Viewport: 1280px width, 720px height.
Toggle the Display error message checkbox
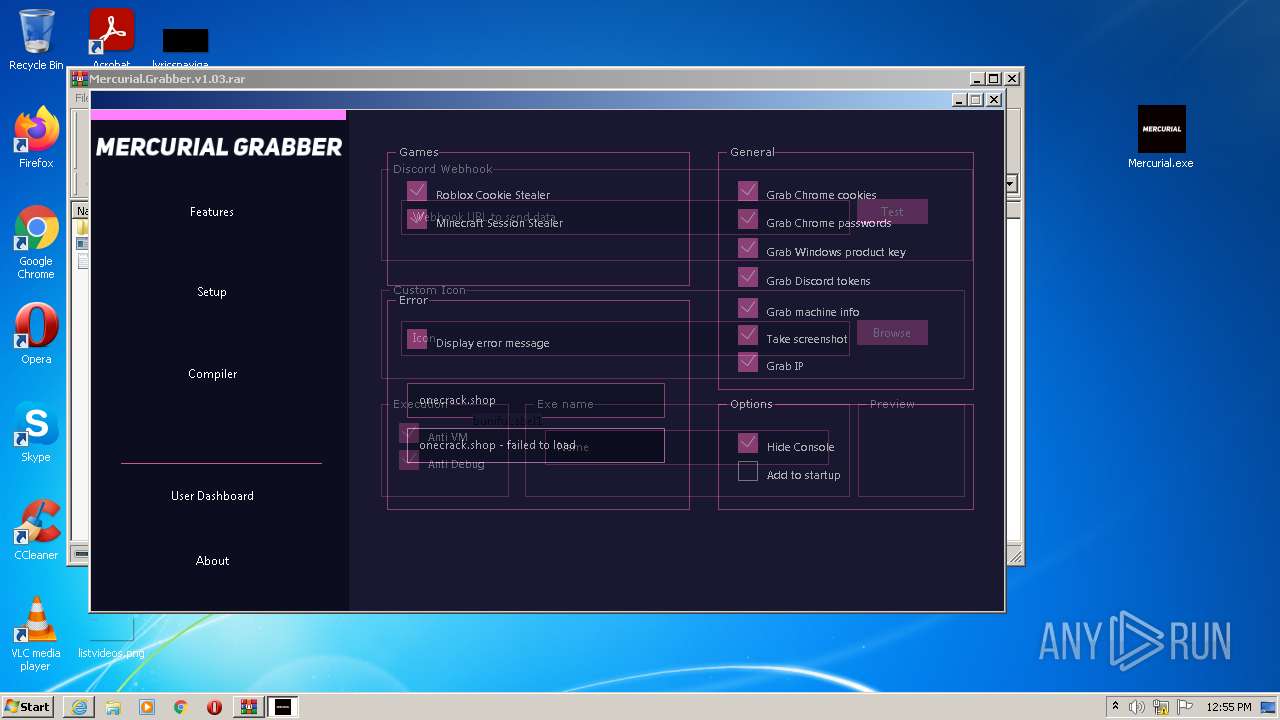(417, 339)
